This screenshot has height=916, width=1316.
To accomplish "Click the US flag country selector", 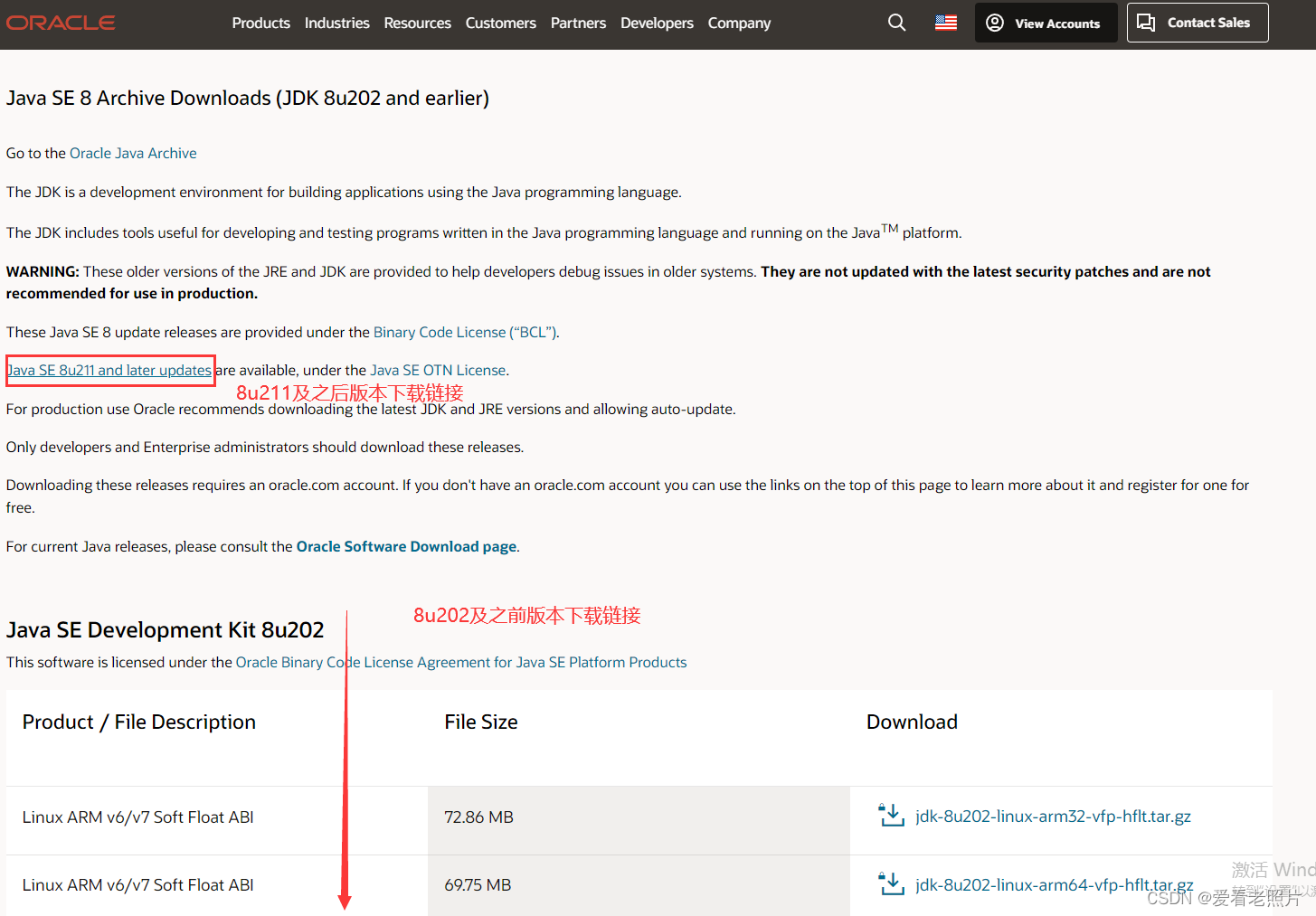I will [x=946, y=23].
